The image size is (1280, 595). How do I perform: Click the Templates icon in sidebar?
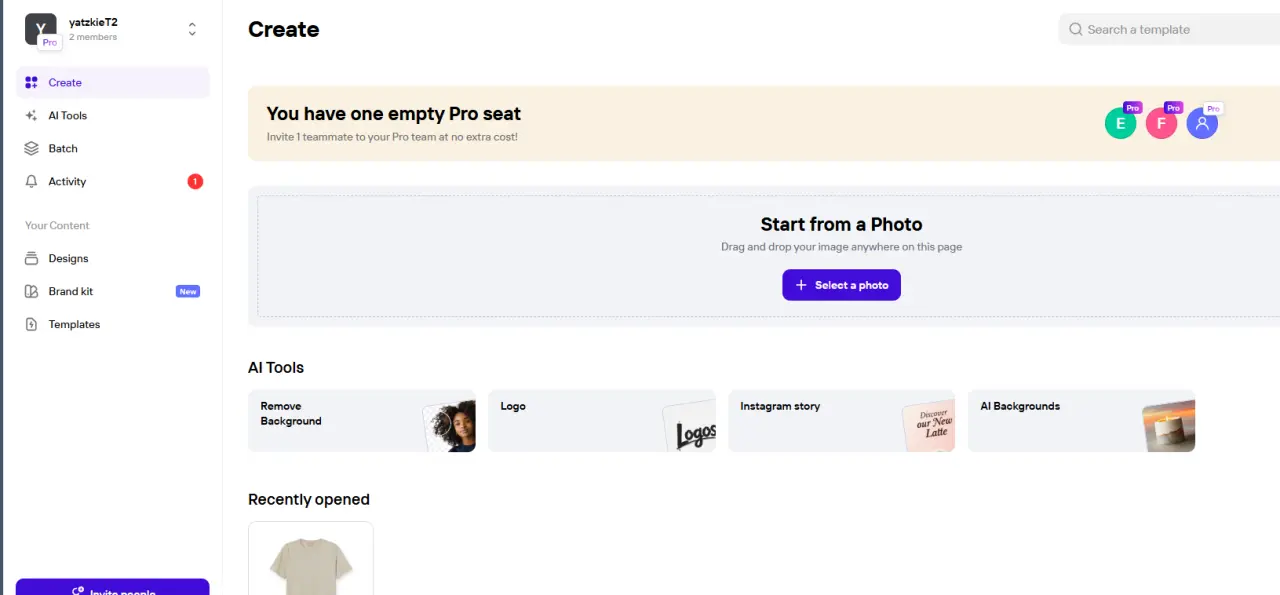point(31,325)
